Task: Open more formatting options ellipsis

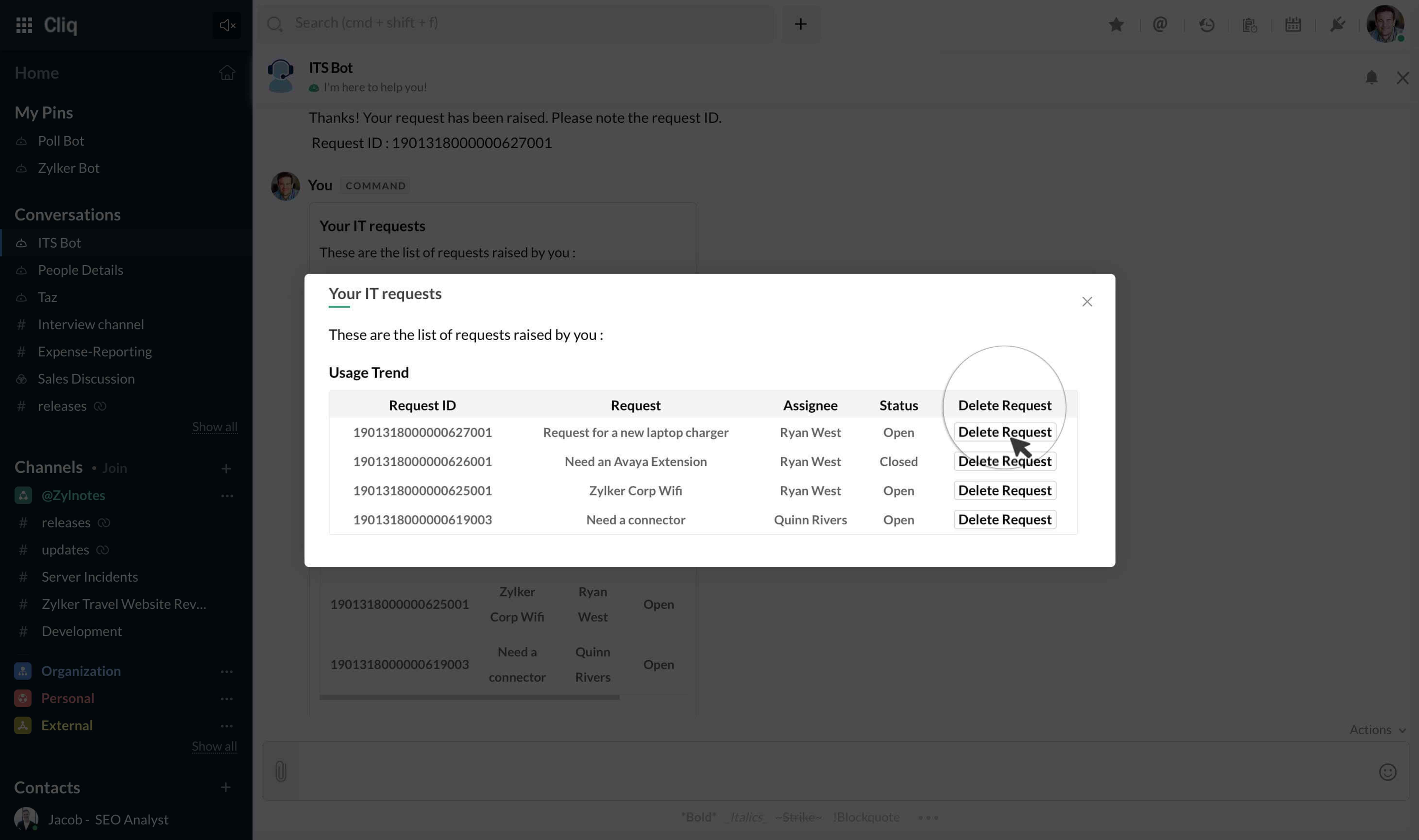Action: click(x=928, y=817)
